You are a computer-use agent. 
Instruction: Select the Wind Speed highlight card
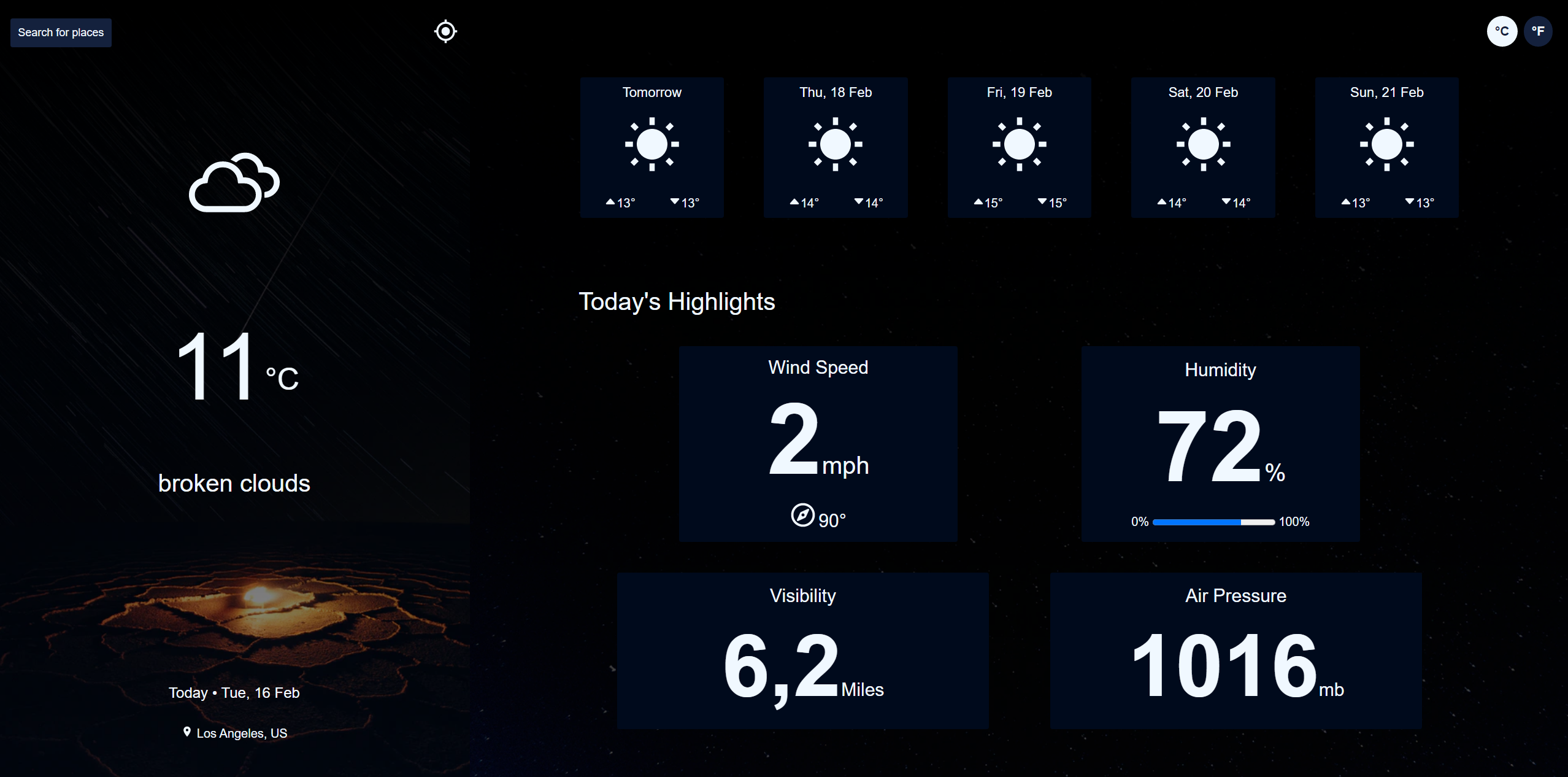[x=818, y=443]
